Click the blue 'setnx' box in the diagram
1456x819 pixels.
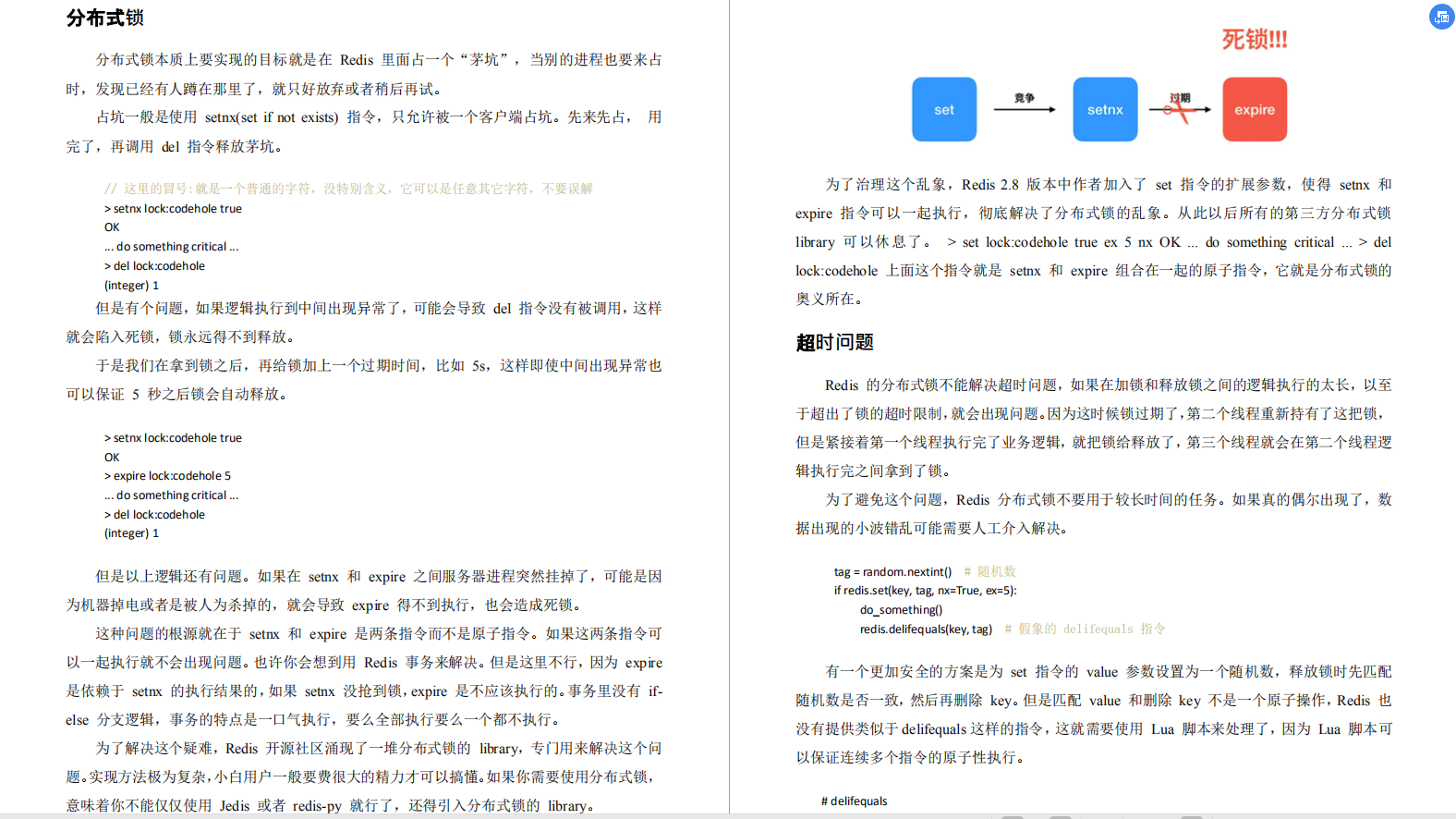point(1105,109)
